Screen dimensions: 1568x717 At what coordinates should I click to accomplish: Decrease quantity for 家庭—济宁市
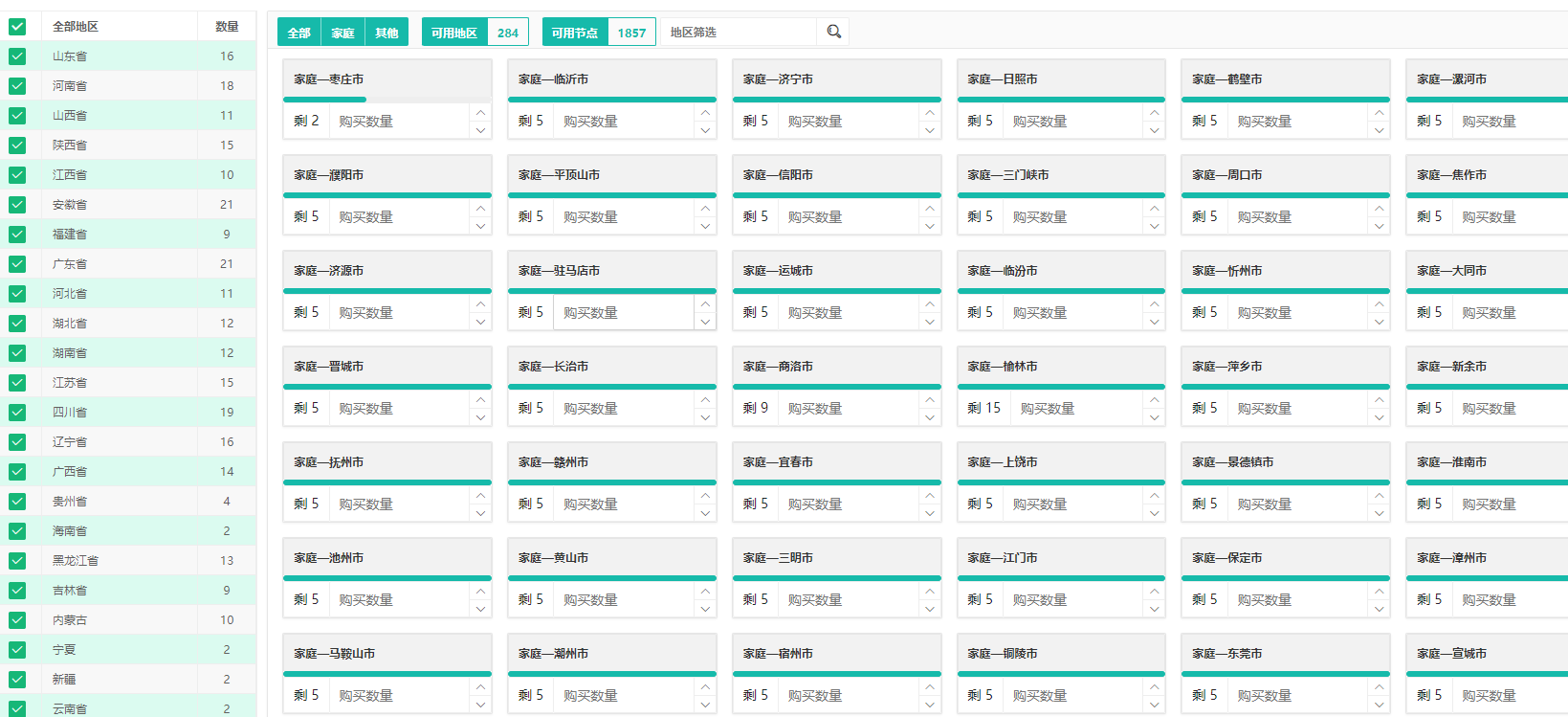coord(930,130)
